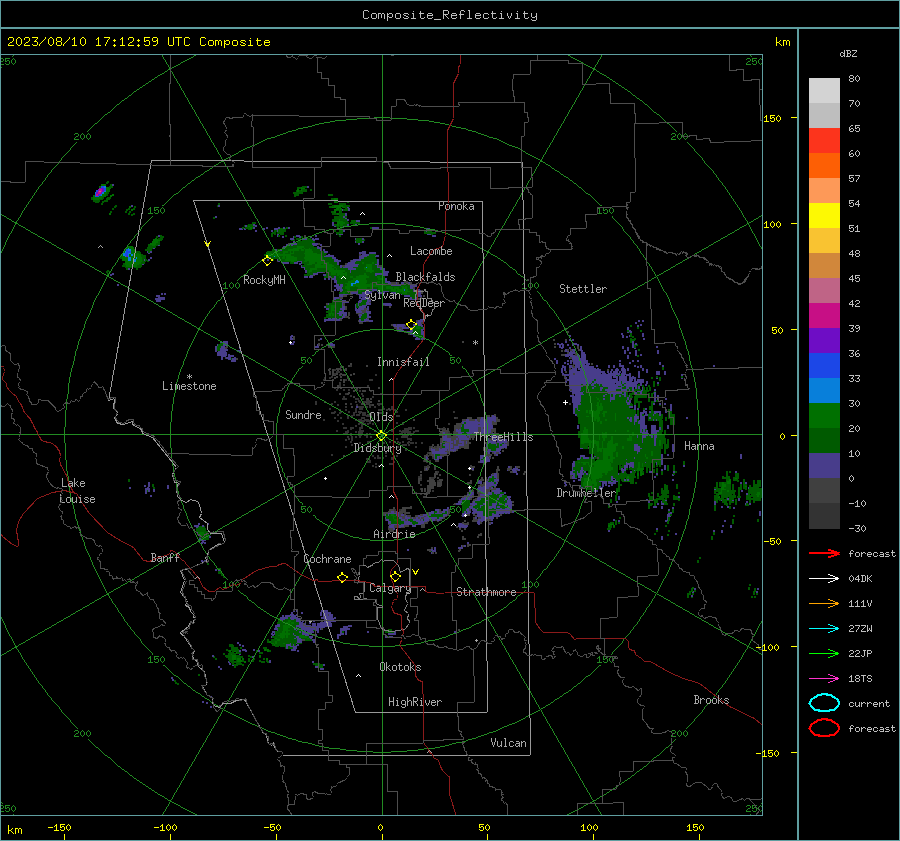Click the red forecast ellipse in legend
This screenshot has width=900, height=841.
coord(824,728)
